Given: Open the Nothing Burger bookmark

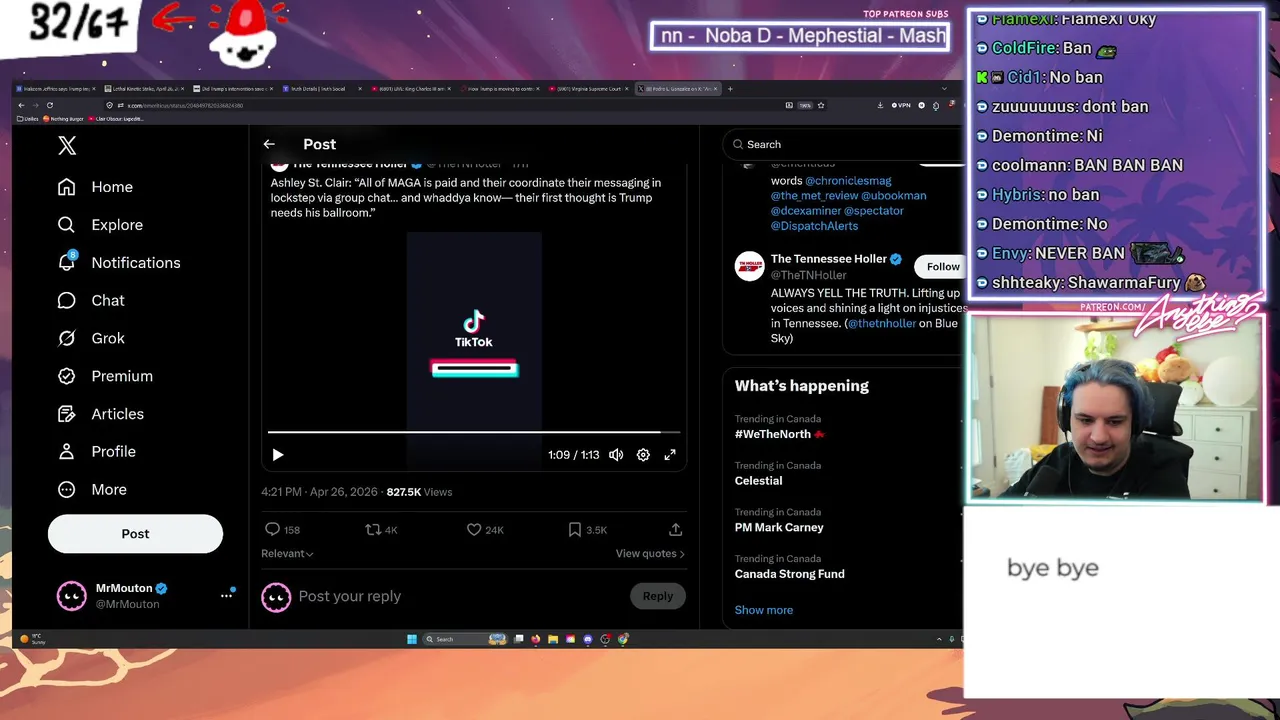Looking at the screenshot, I should [x=64, y=118].
